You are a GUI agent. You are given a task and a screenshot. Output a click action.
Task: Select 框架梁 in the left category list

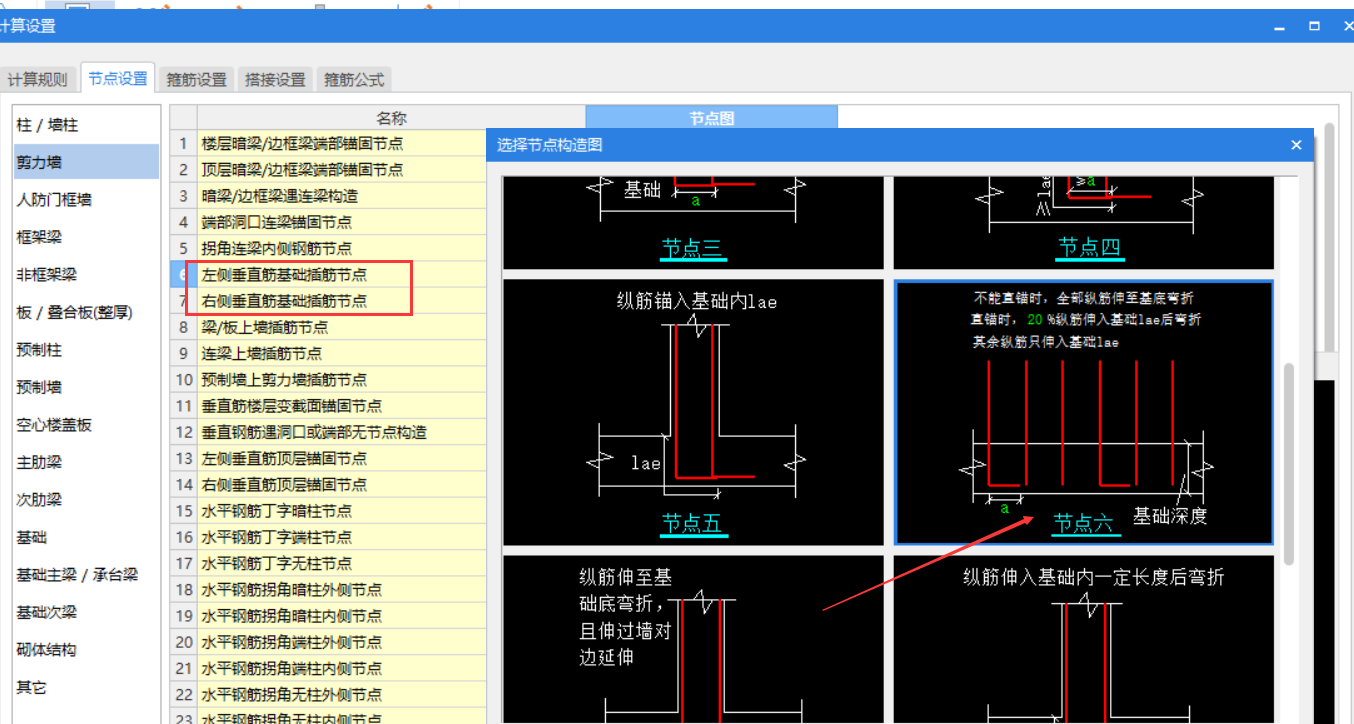coord(39,237)
